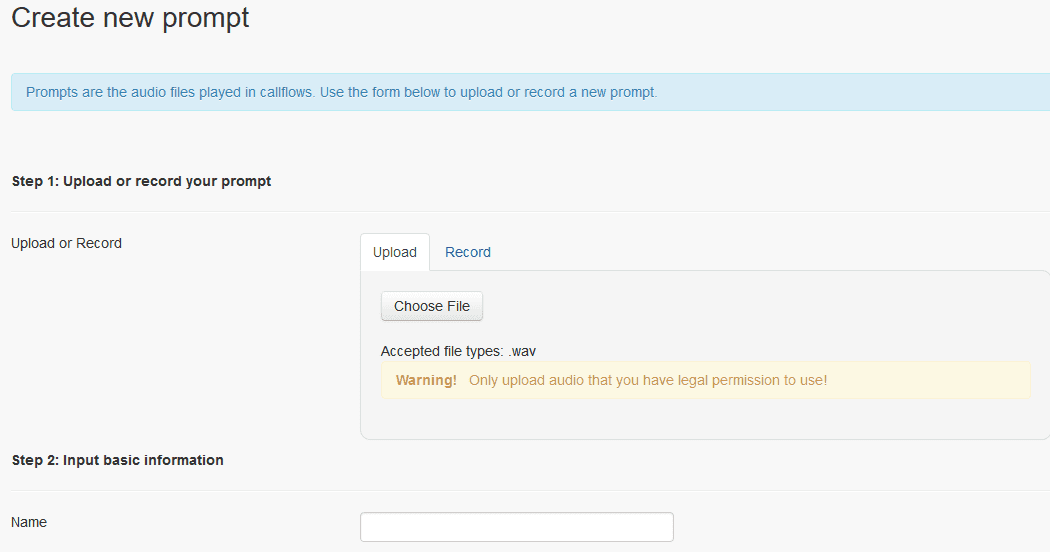The height and width of the screenshot is (552, 1050).
Task: Click the legal permission warning message
Action: [x=648, y=380]
